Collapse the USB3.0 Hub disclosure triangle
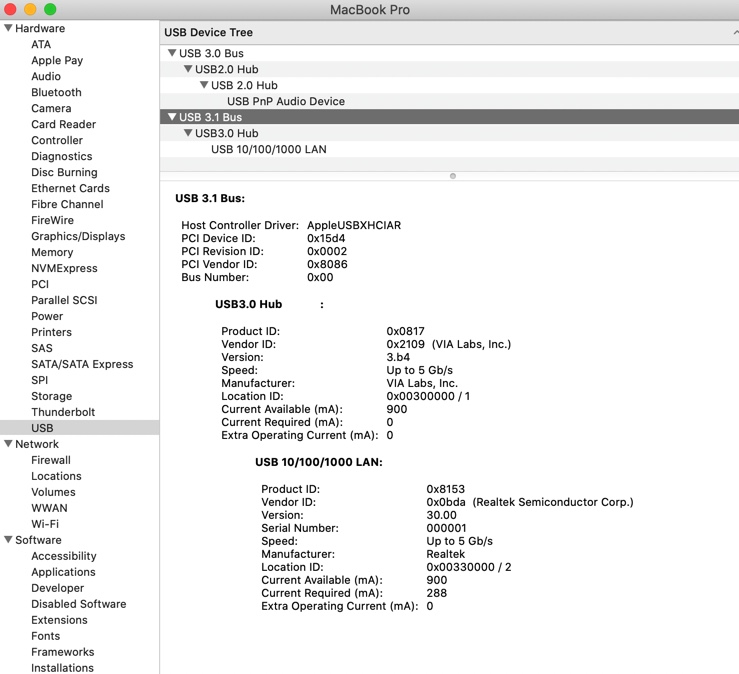Viewport: 739px width, 674px height. click(188, 133)
